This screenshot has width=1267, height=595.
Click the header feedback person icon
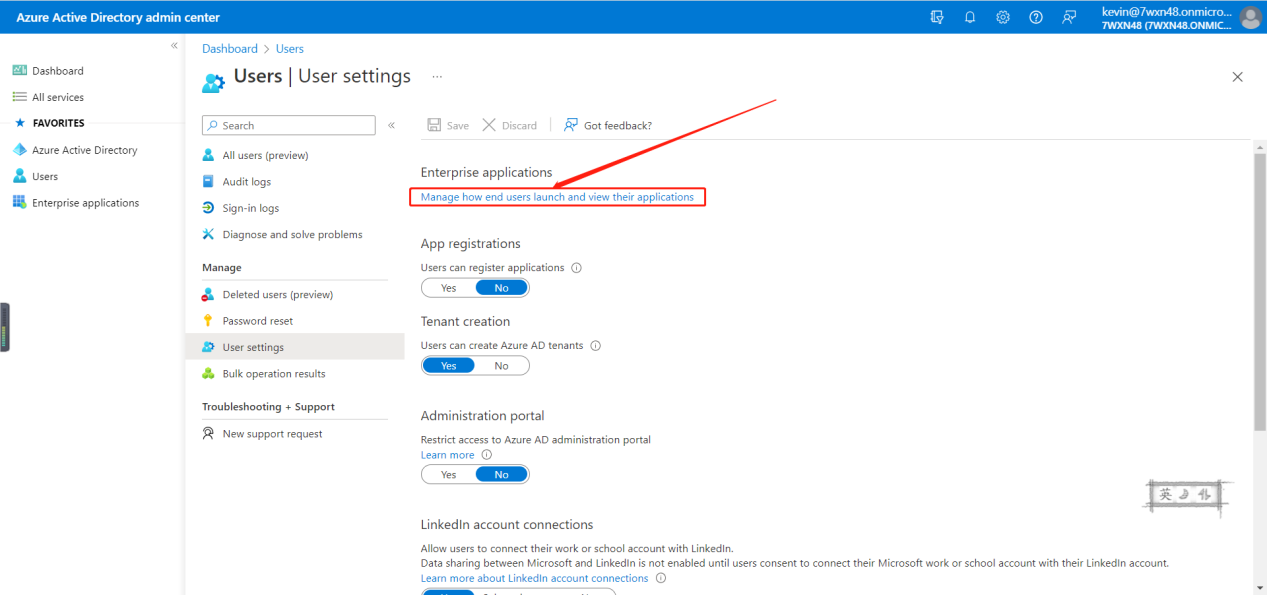1069,17
